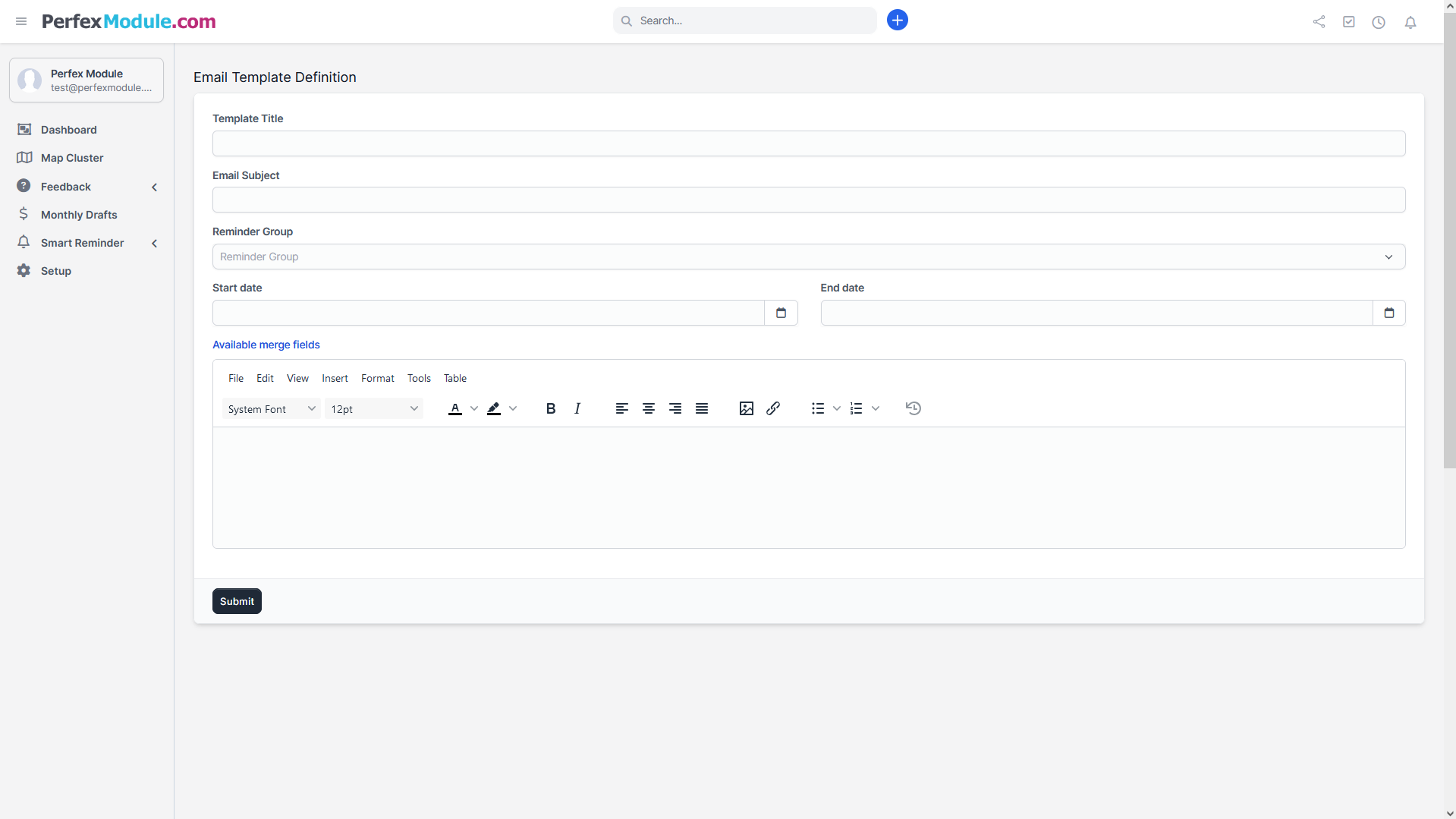This screenshot has height=819, width=1456.
Task: Toggle the sidebar hamburger menu
Action: click(21, 21)
